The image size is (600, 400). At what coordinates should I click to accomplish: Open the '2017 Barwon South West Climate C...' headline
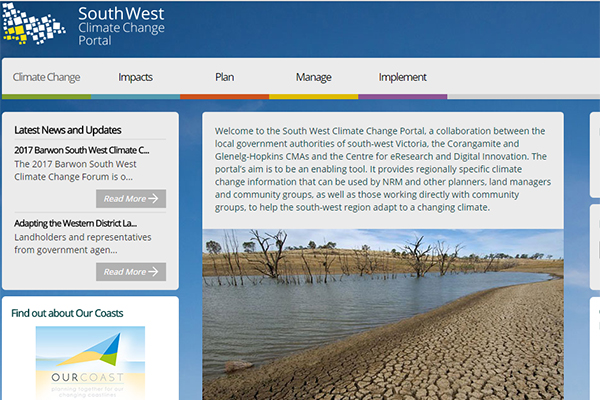82,150
